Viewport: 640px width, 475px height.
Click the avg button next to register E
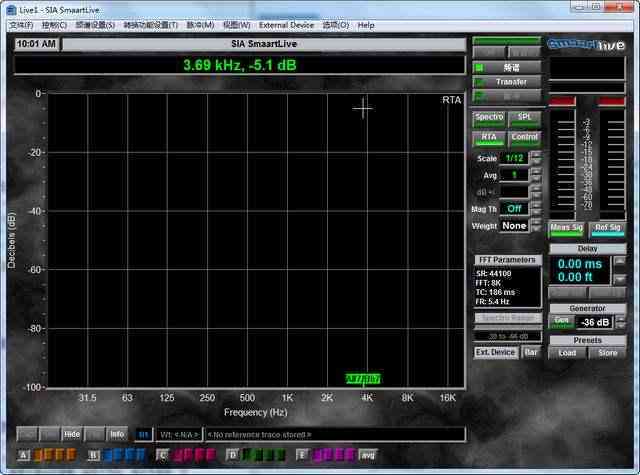tap(367, 455)
